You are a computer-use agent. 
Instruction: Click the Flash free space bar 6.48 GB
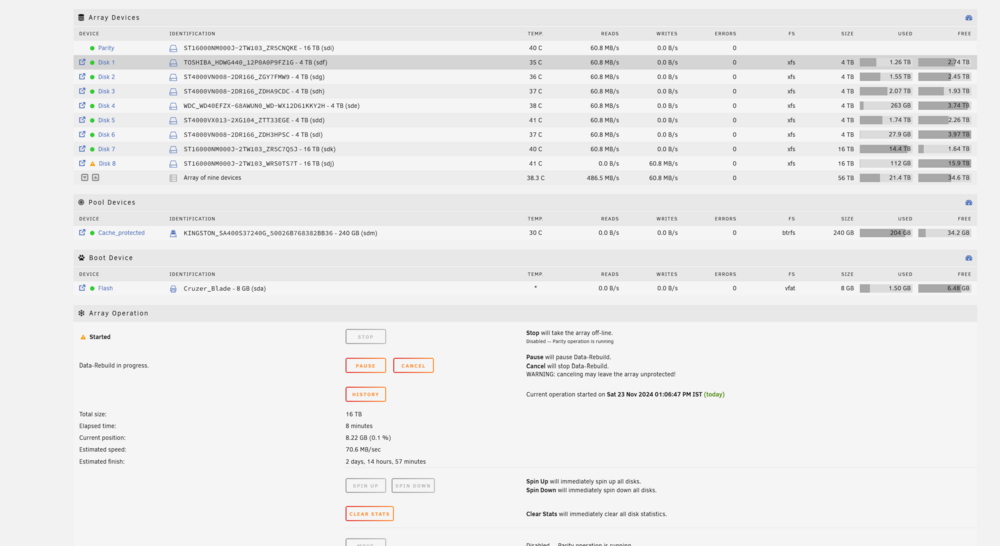(945, 288)
